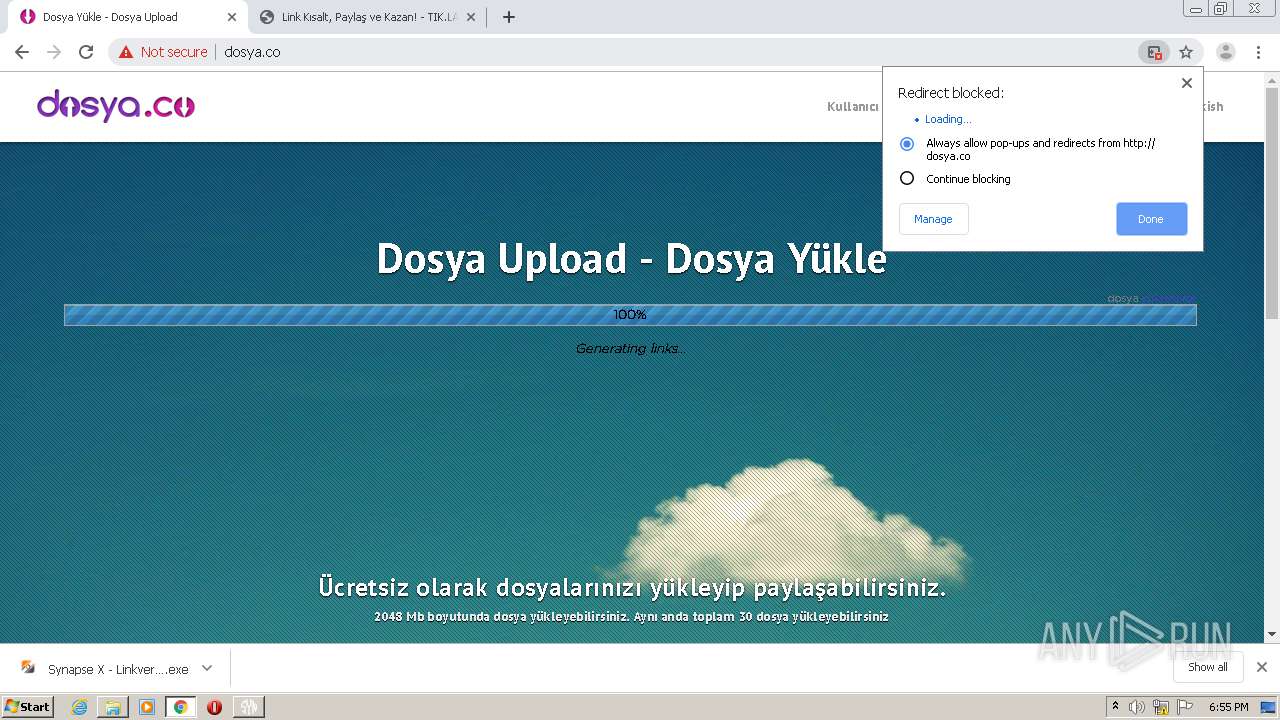Click the dosya.co logo
The image size is (1280, 720).
coord(116,105)
